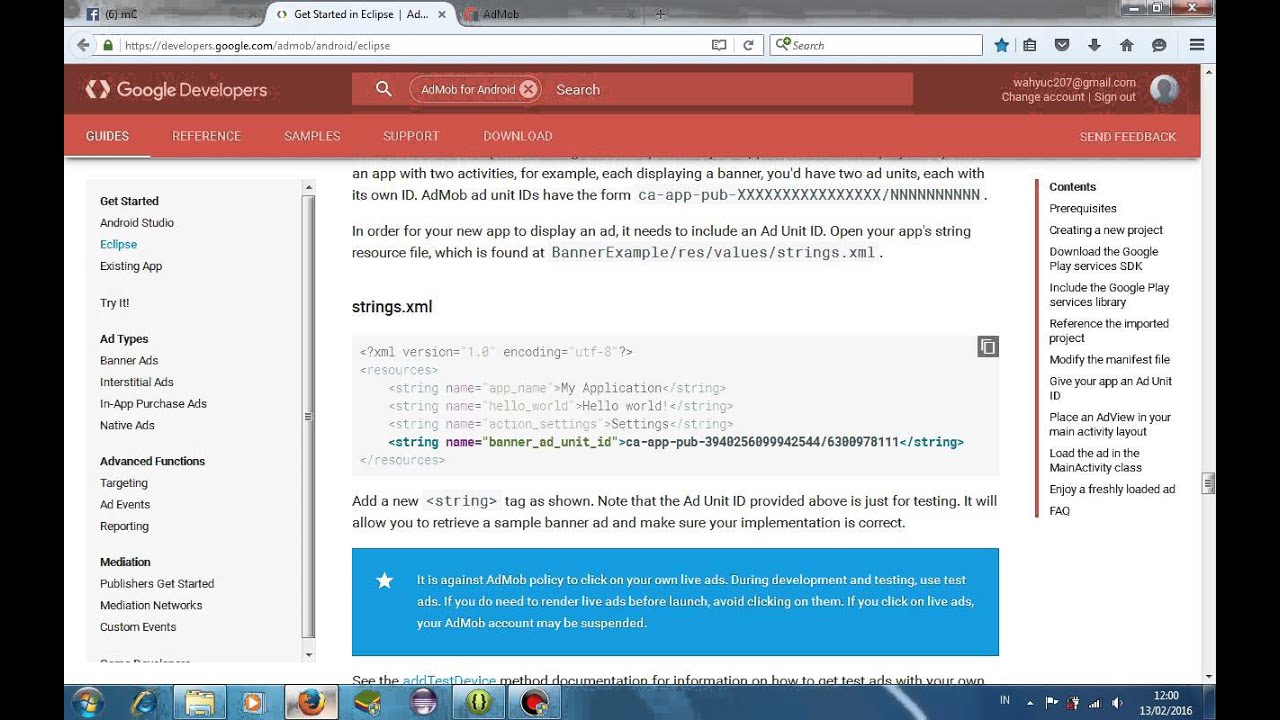
Task: Open the REFERENCE navigation tab
Action: pos(207,136)
